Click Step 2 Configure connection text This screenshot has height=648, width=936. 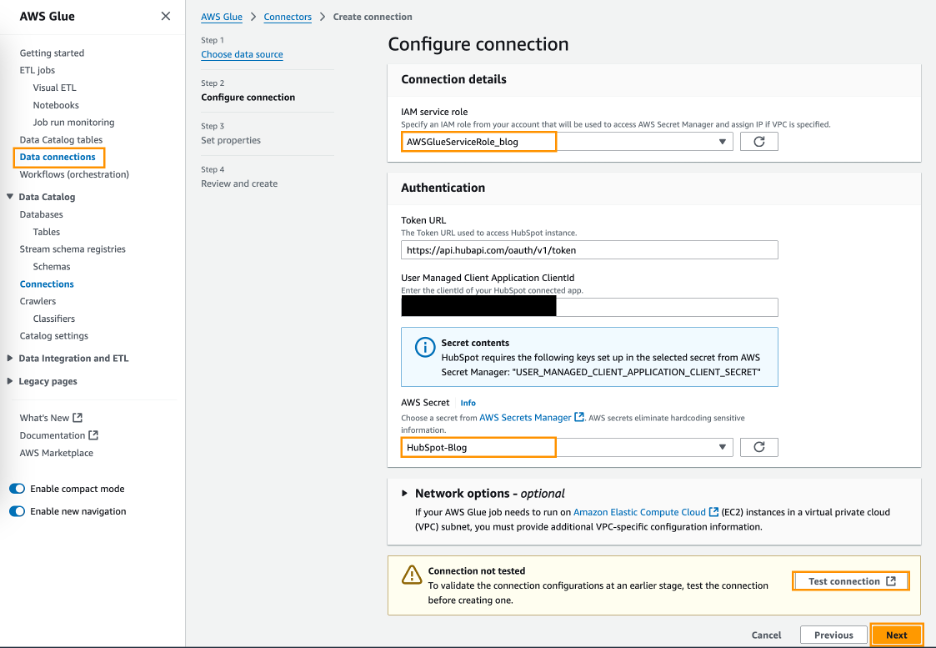(x=248, y=97)
